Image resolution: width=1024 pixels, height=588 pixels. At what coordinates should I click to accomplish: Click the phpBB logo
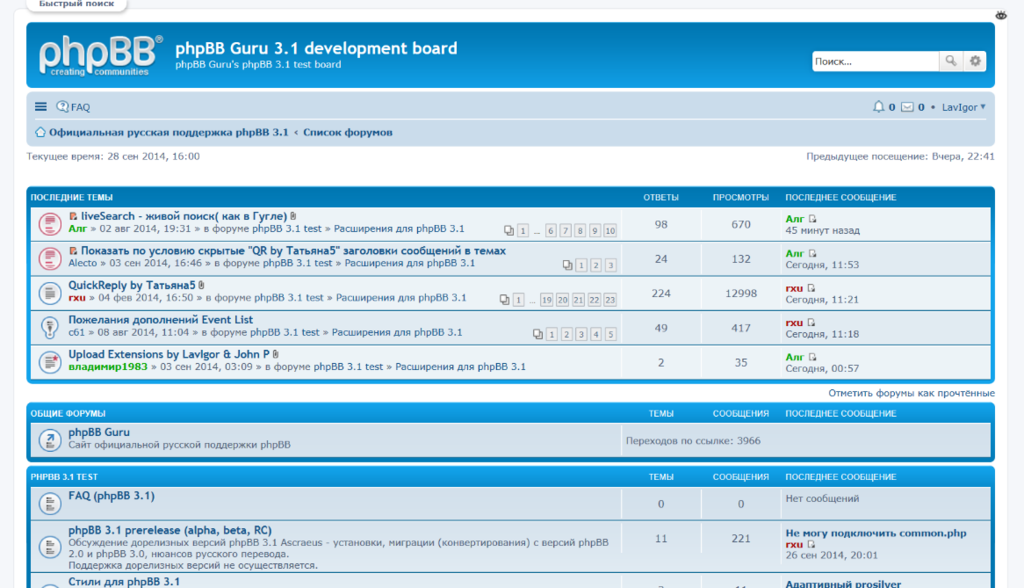[x=100, y=55]
